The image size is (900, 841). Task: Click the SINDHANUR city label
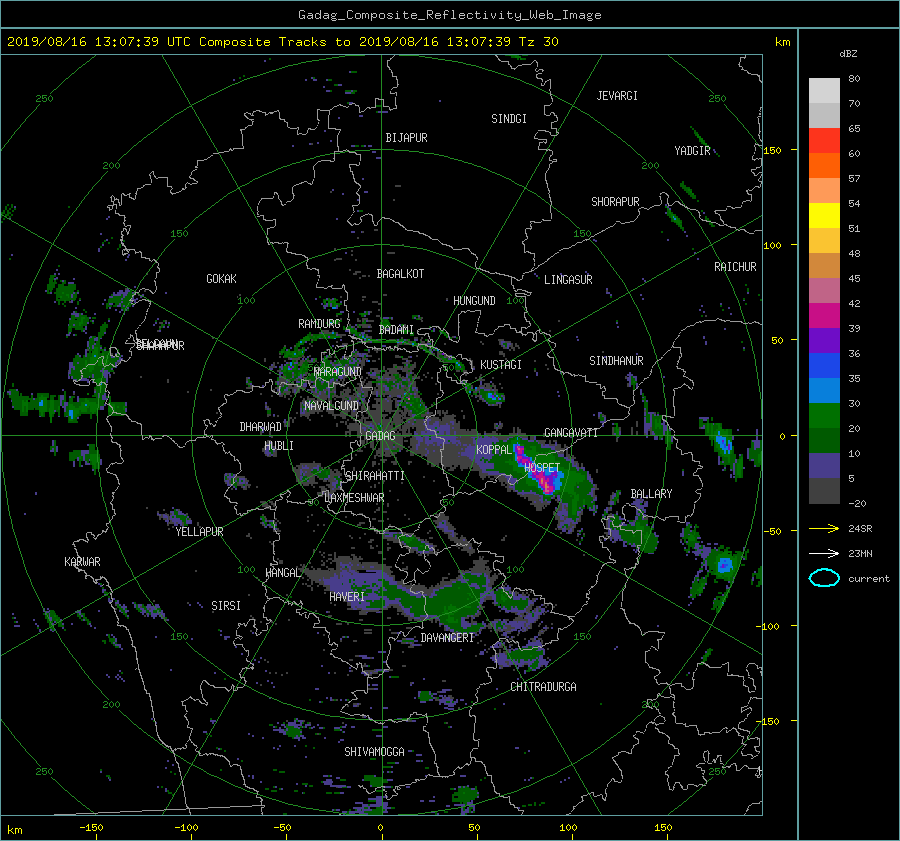pos(616,361)
